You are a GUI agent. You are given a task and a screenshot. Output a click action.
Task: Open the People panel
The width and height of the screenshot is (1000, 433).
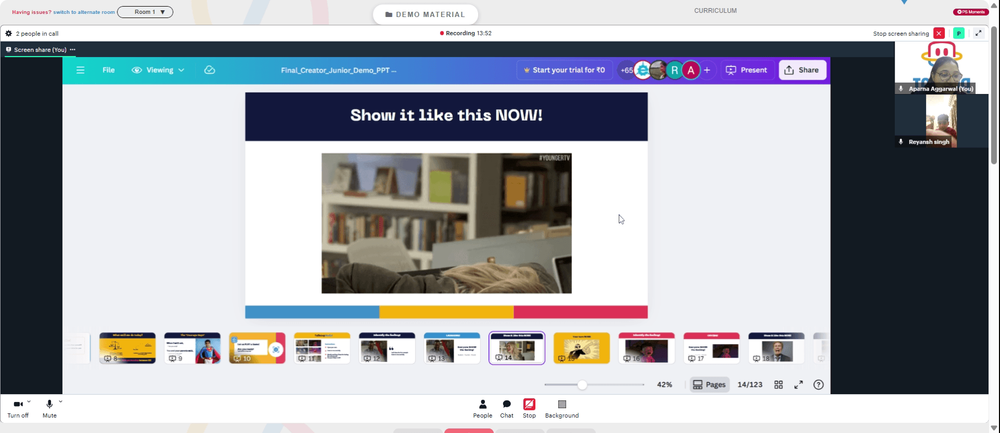pos(482,409)
